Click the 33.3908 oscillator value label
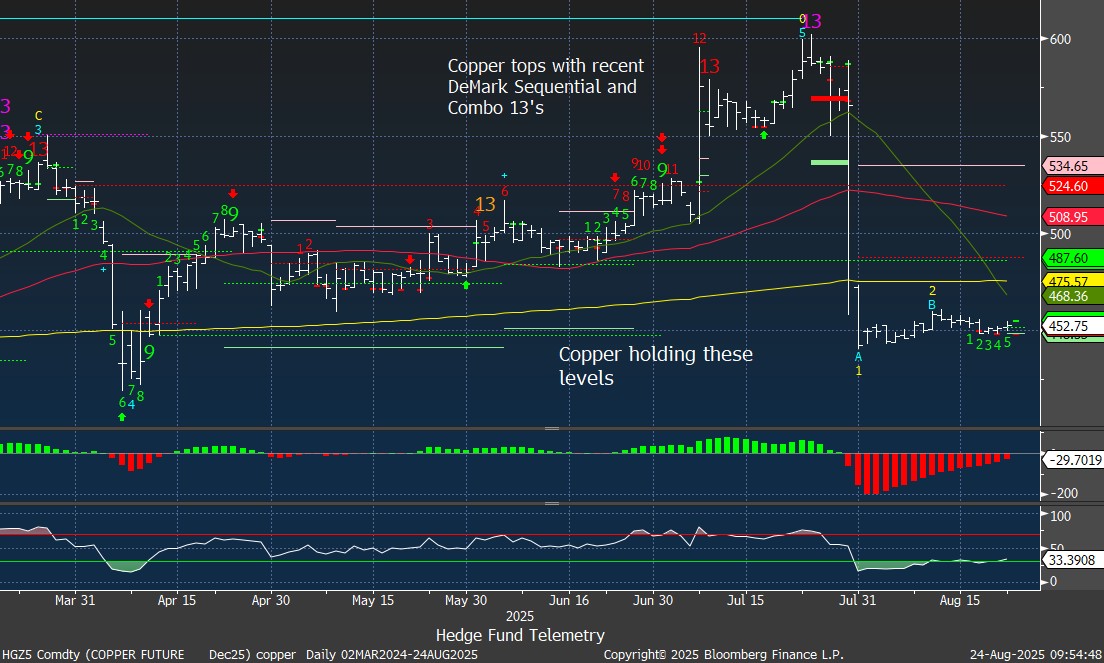Image resolution: width=1104 pixels, height=663 pixels. [x=1071, y=560]
